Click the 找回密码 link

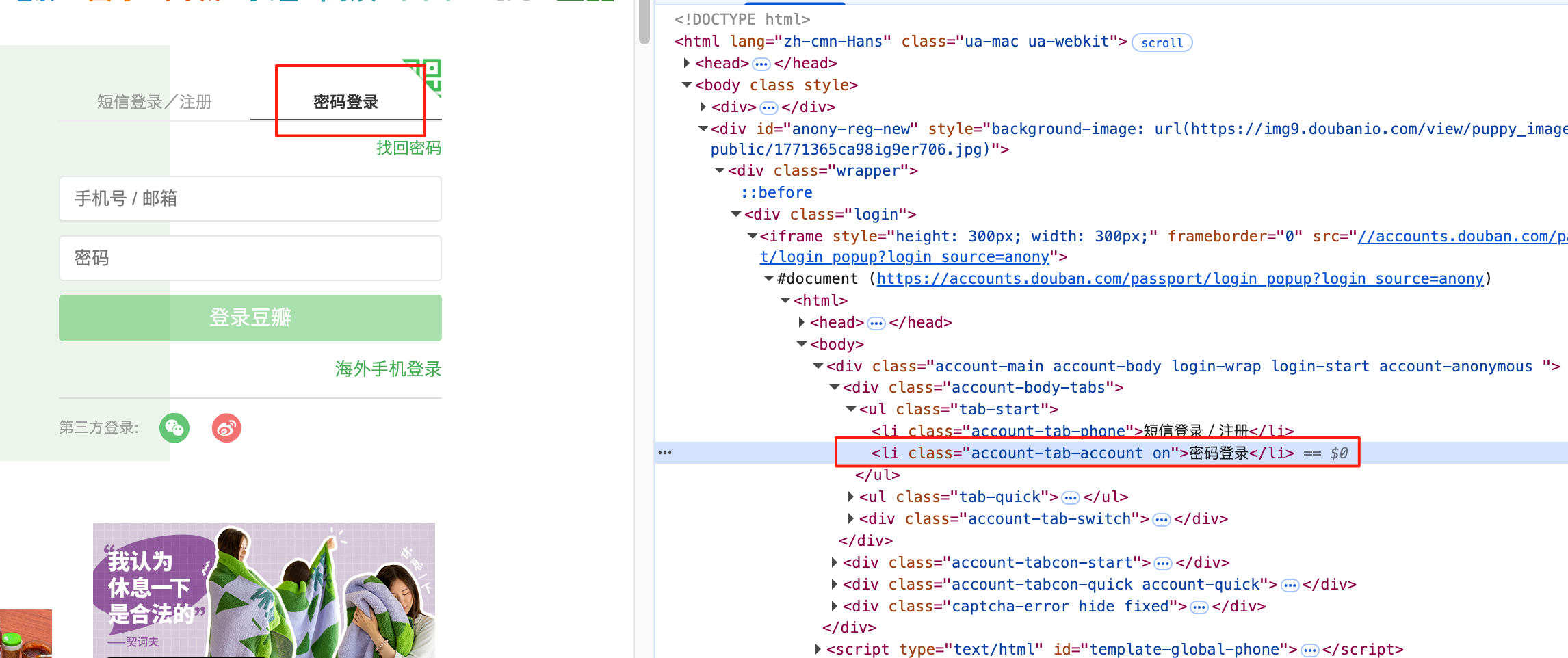tap(409, 148)
